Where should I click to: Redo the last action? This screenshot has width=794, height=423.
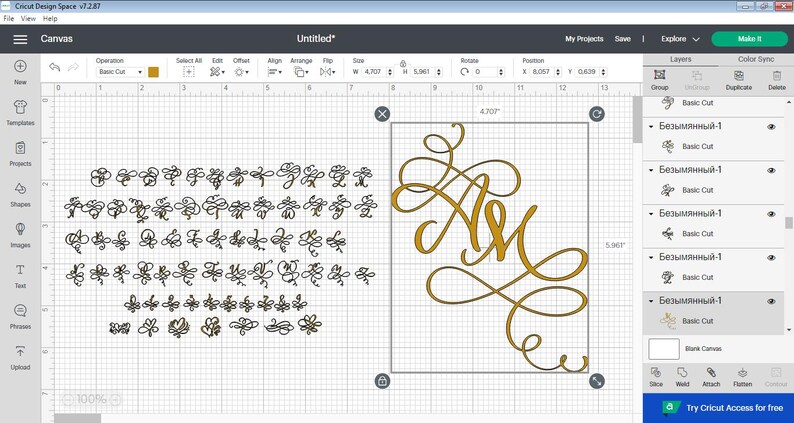(73, 67)
